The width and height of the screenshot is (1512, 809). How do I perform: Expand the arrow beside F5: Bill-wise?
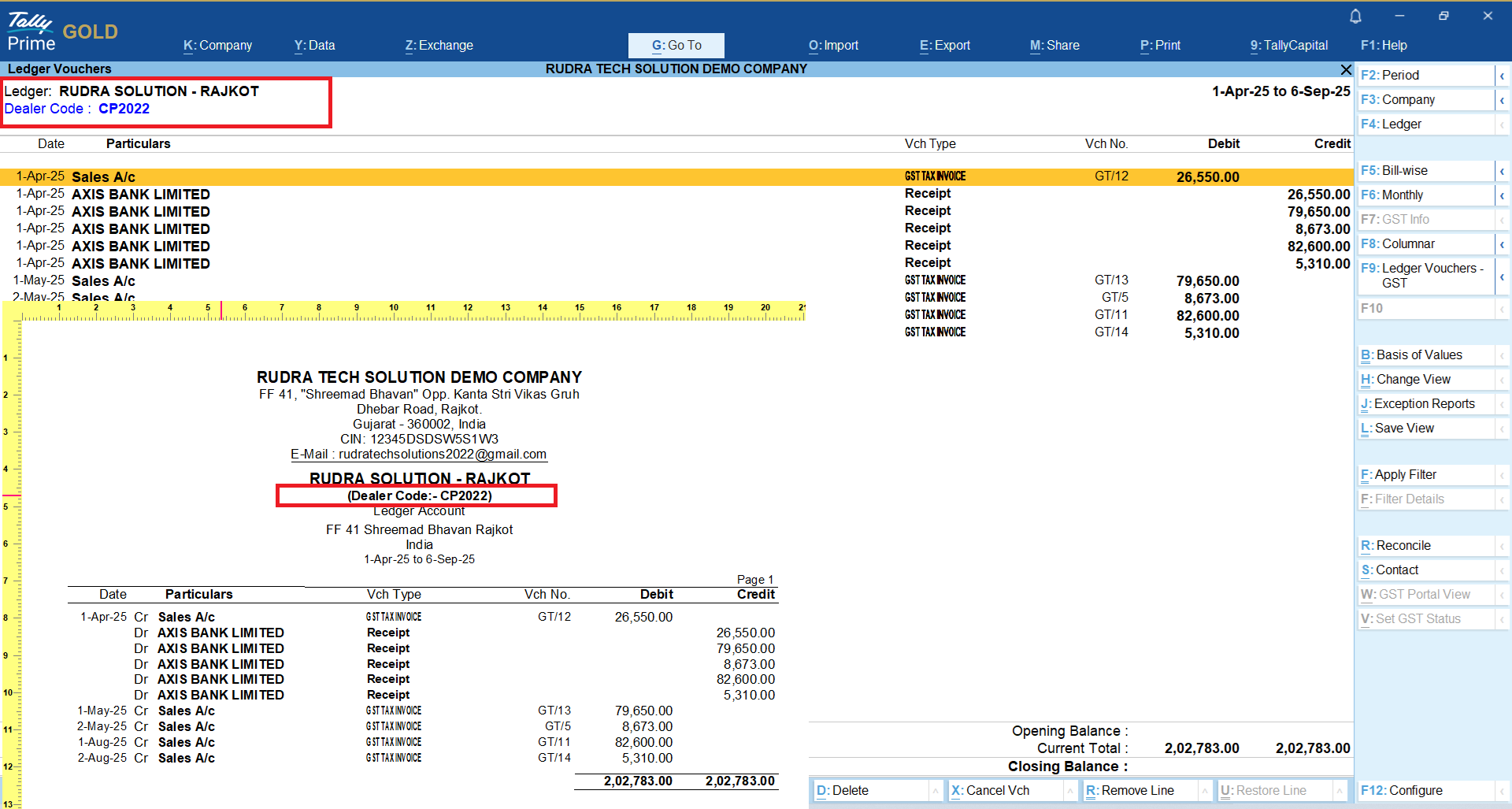1502,171
